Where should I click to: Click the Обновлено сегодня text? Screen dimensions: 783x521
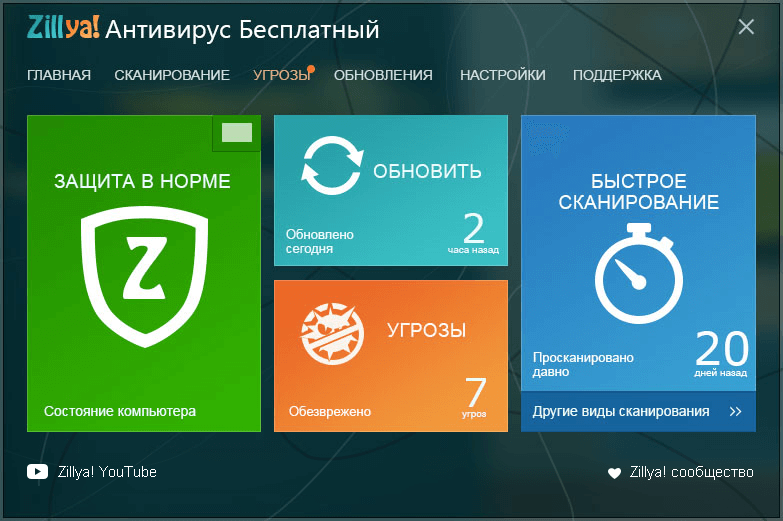(320, 241)
